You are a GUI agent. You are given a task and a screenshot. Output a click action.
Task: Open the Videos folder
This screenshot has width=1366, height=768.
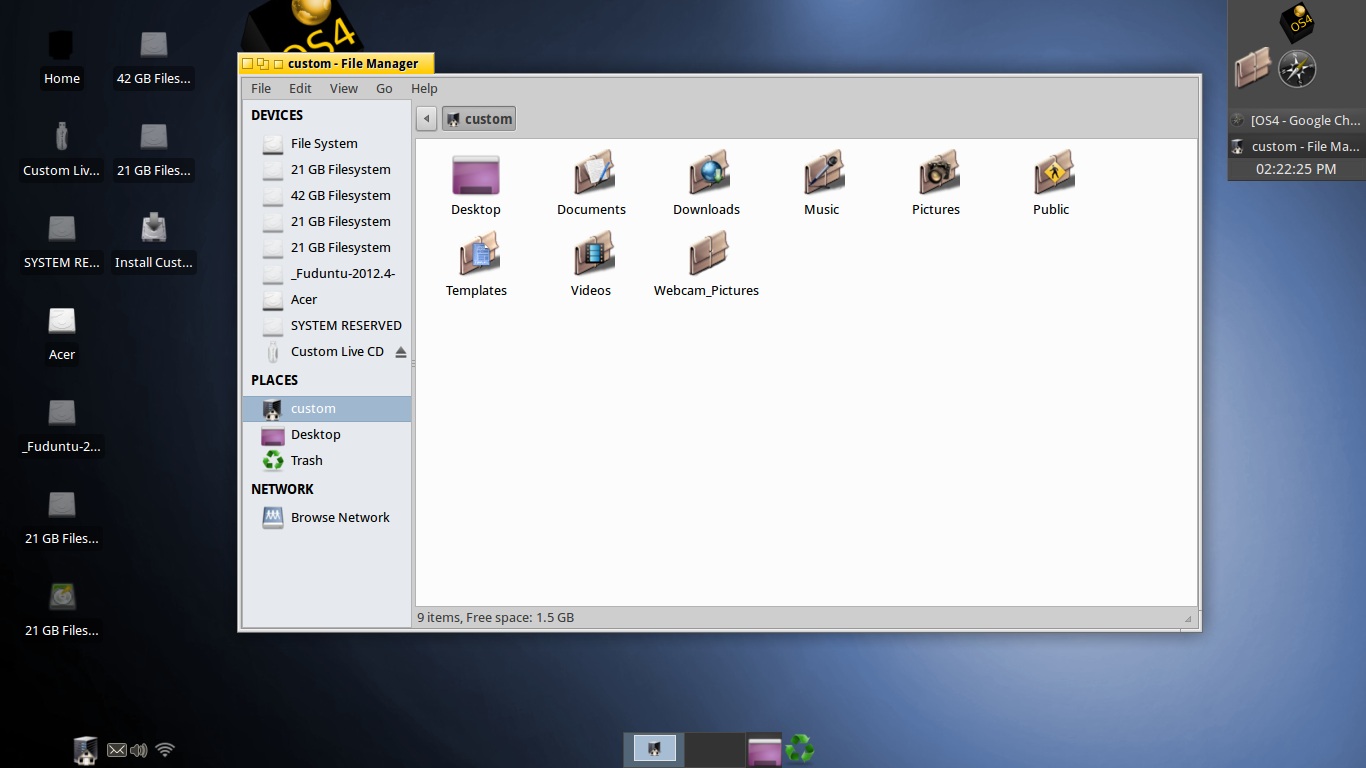coord(591,266)
